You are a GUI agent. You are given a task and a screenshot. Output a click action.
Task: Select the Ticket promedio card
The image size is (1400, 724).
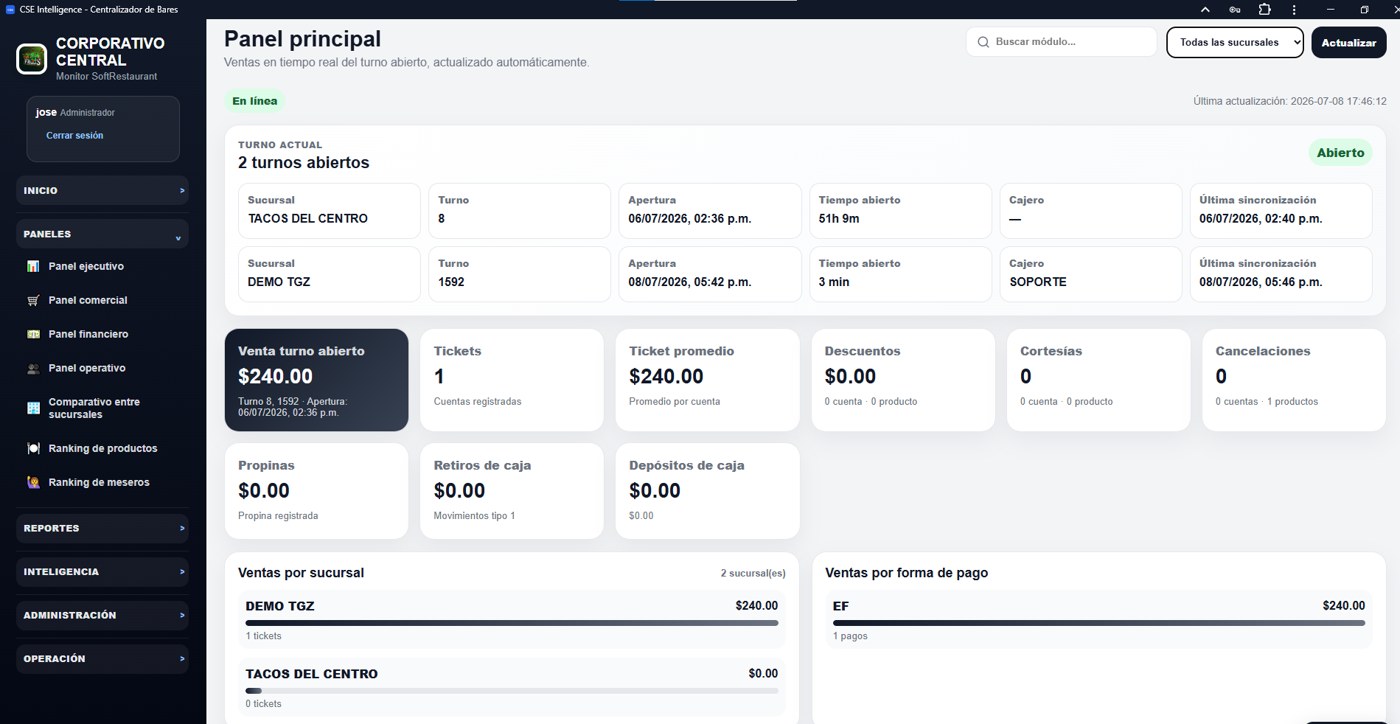pyautogui.click(x=707, y=380)
